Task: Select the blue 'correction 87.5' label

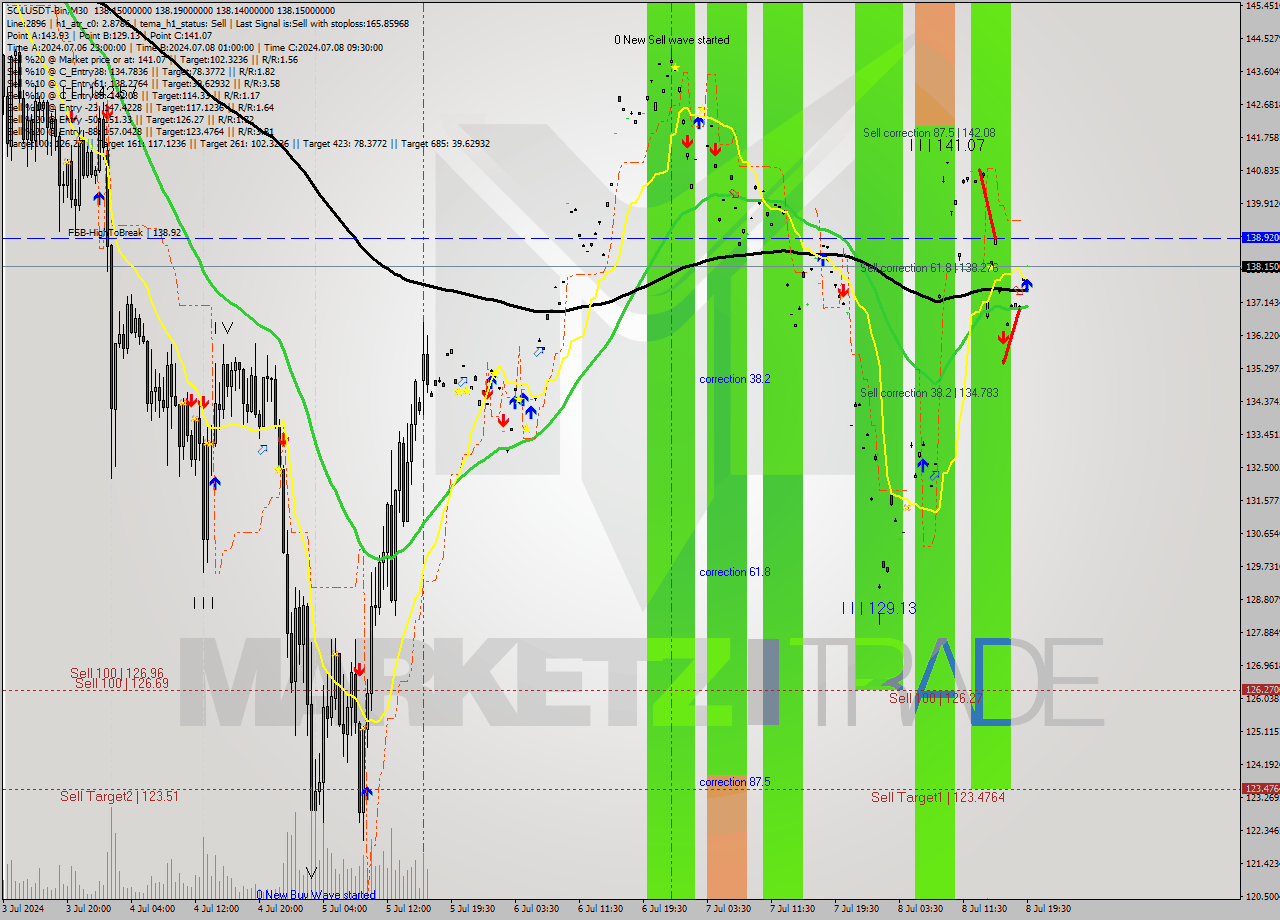Action: pyautogui.click(x=735, y=782)
